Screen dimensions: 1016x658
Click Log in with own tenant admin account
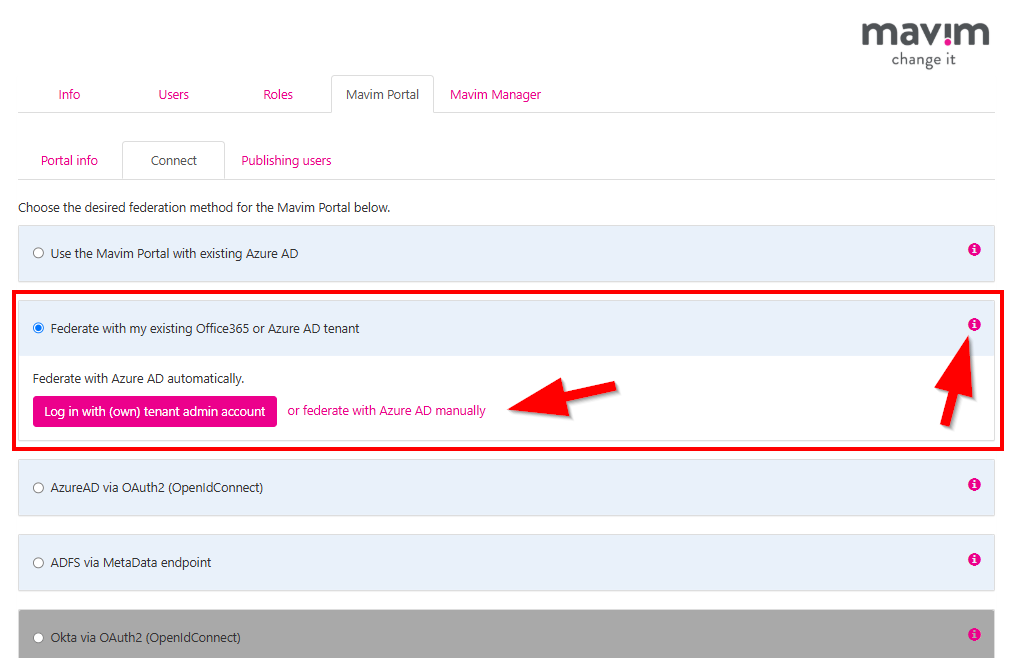click(154, 411)
